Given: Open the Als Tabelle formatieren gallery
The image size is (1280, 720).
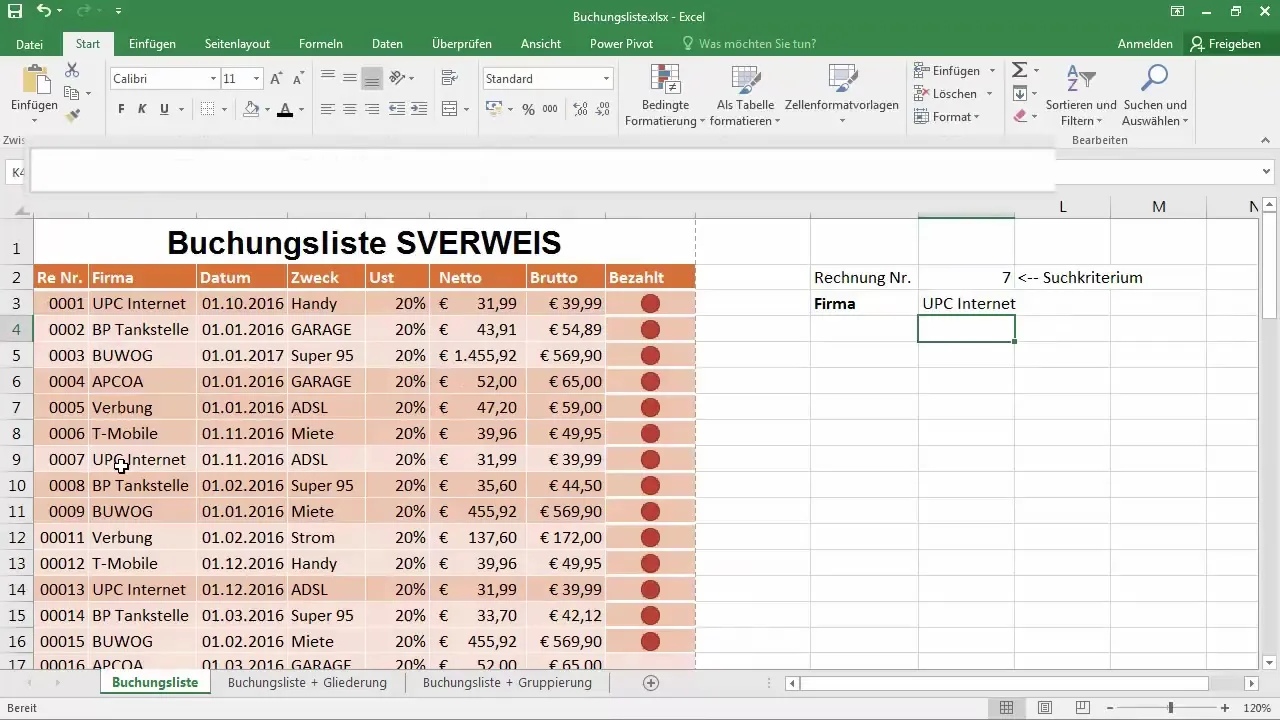Looking at the screenshot, I should pyautogui.click(x=746, y=95).
